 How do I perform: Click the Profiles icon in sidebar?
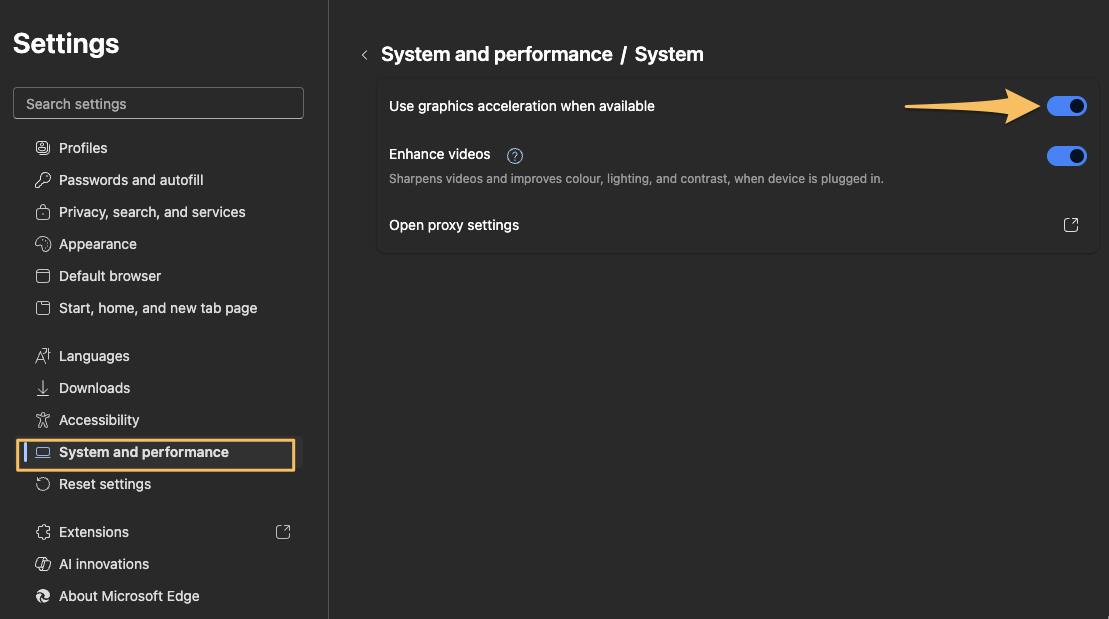click(x=42, y=148)
